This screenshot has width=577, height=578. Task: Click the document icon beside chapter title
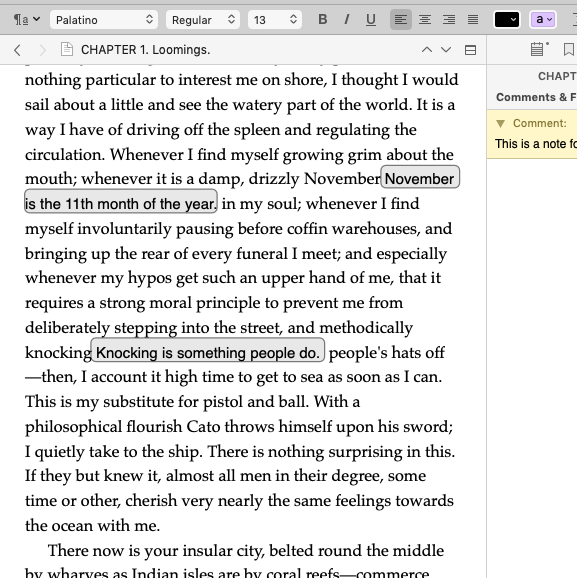click(x=67, y=49)
